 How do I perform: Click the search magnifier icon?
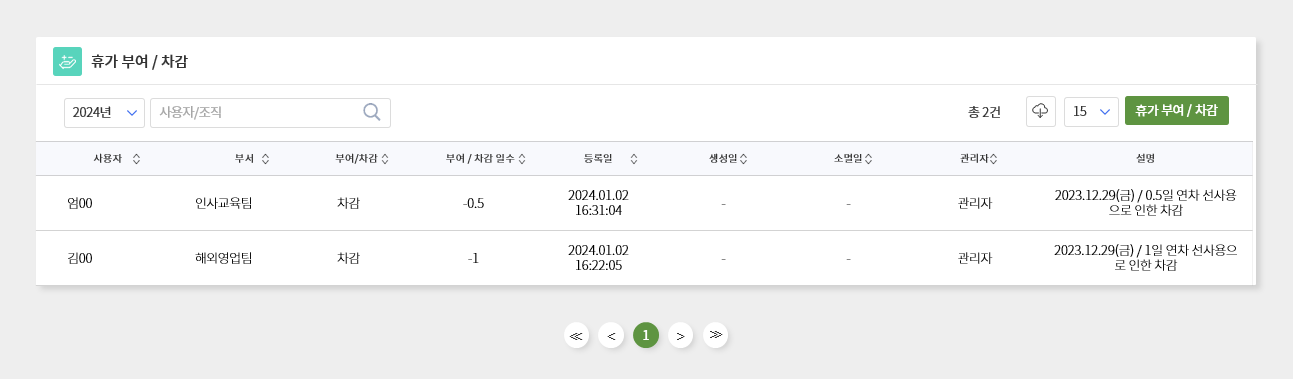click(x=372, y=112)
